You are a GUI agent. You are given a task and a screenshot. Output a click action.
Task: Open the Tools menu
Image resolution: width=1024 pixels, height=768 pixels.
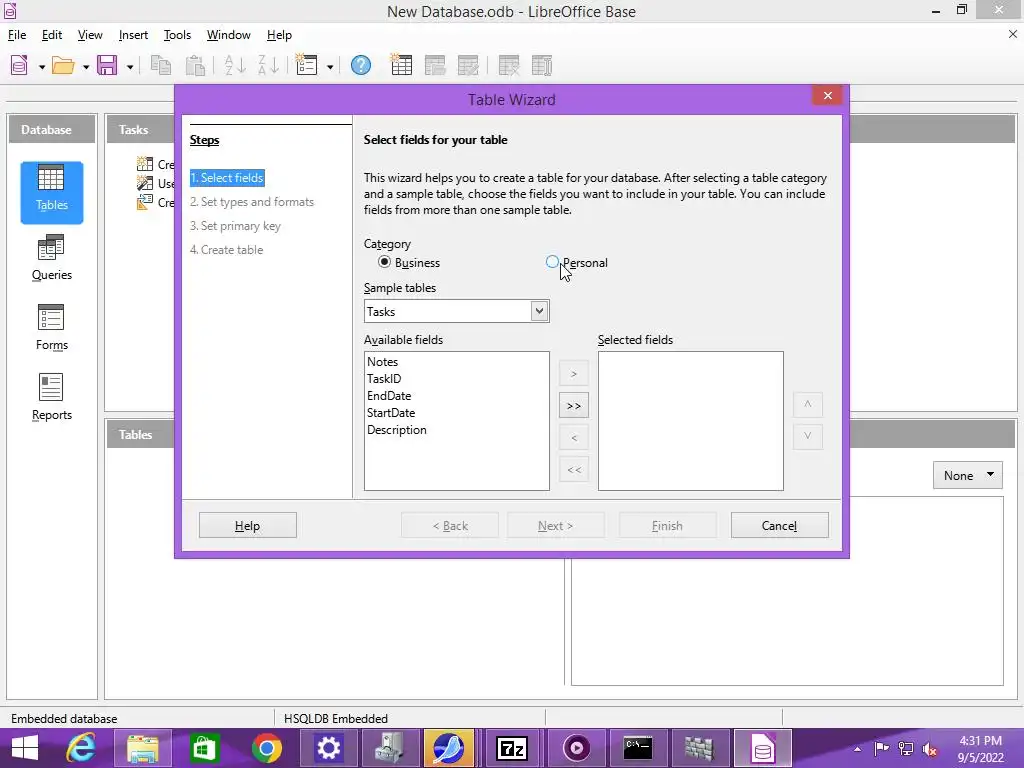click(x=177, y=35)
